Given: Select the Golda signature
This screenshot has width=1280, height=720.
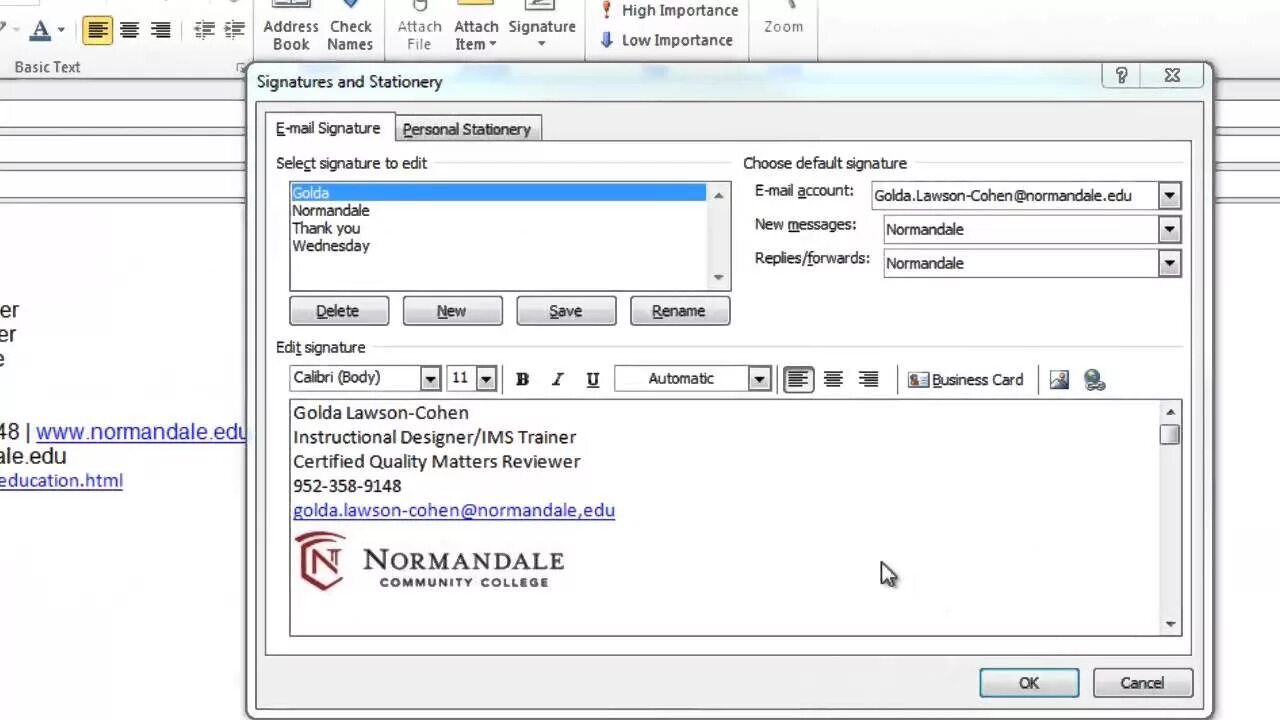Looking at the screenshot, I should pos(498,193).
